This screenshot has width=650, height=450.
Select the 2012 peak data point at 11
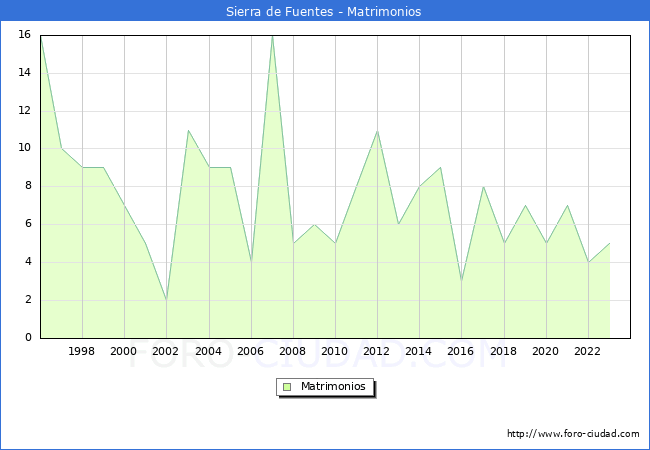pyautogui.click(x=377, y=130)
